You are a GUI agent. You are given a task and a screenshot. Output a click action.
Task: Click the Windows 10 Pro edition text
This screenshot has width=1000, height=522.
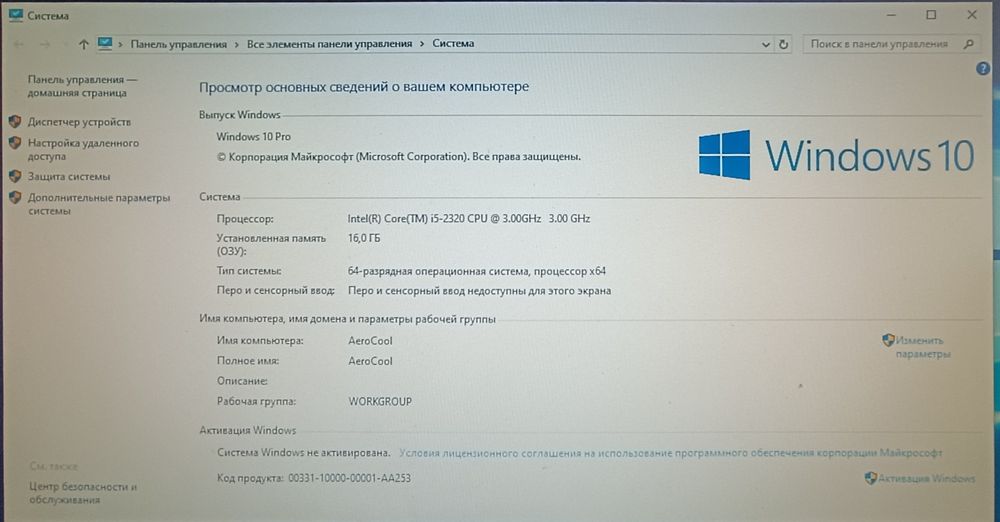[253, 137]
